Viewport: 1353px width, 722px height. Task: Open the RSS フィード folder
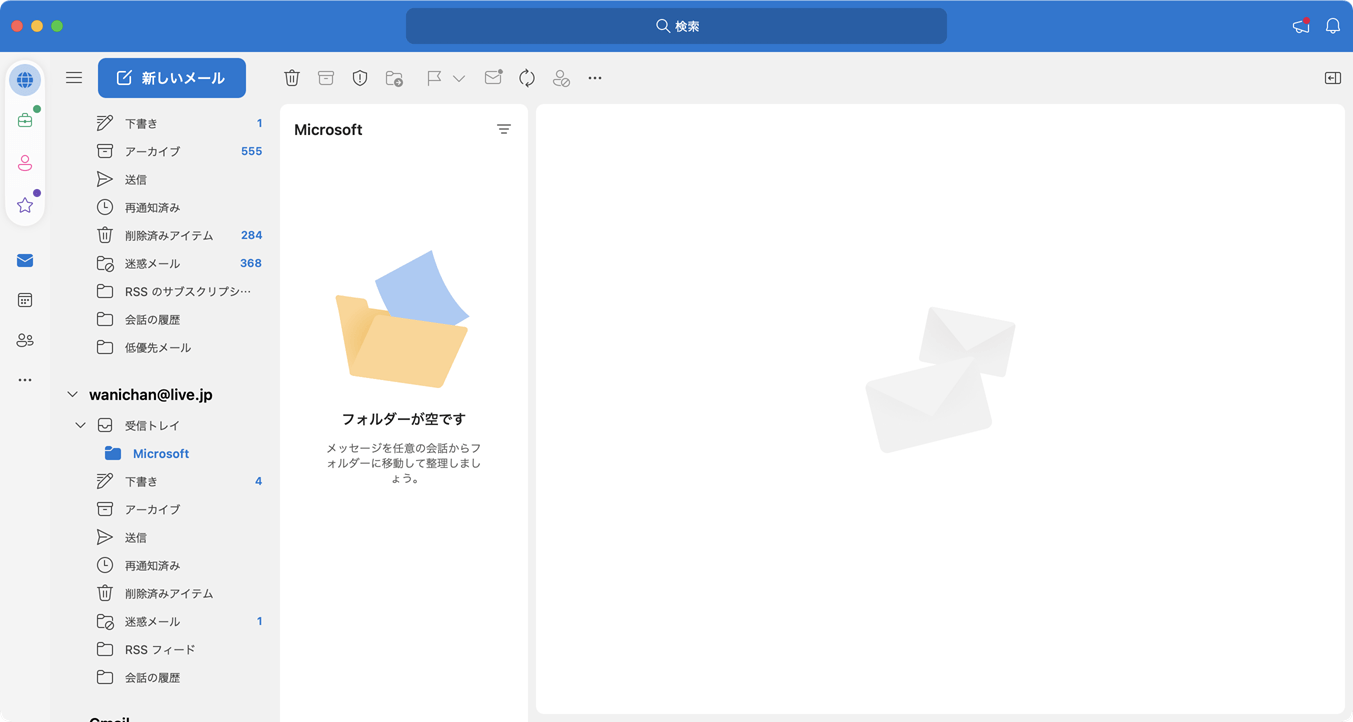pyautogui.click(x=168, y=649)
